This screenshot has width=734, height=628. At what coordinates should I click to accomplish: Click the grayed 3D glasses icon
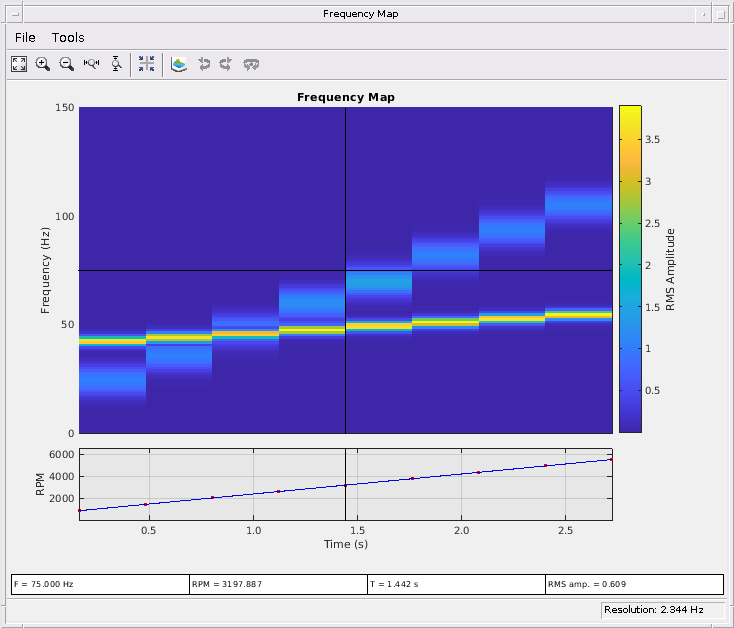[x=252, y=64]
